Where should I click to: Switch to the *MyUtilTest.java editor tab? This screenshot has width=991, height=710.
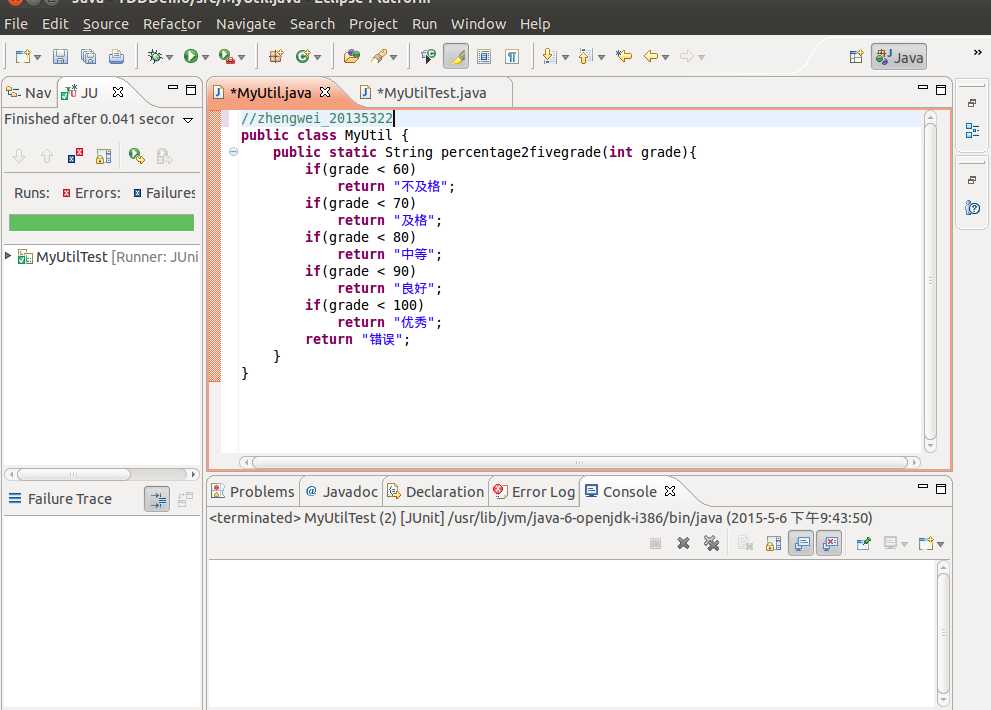(431, 93)
